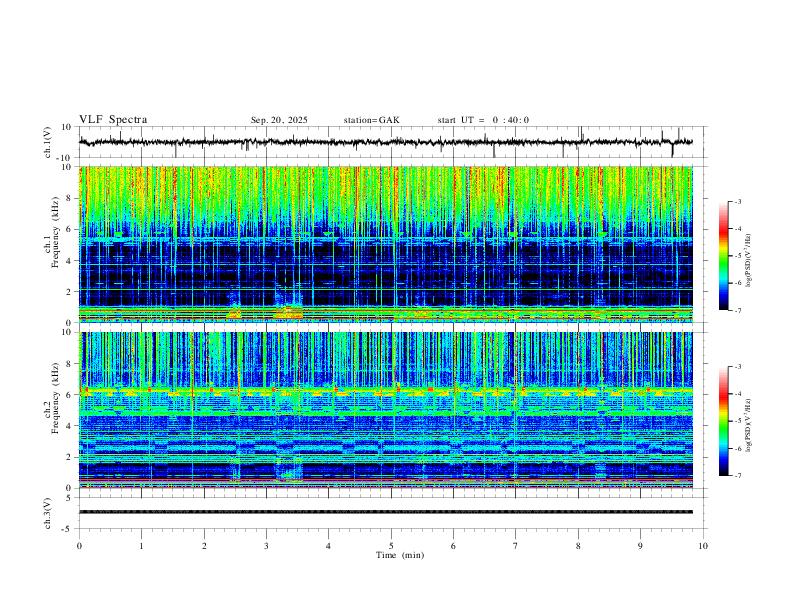This screenshot has width=792, height=612.
Task: Click the "Time (min)" axis label
Action: [x=400, y=555]
